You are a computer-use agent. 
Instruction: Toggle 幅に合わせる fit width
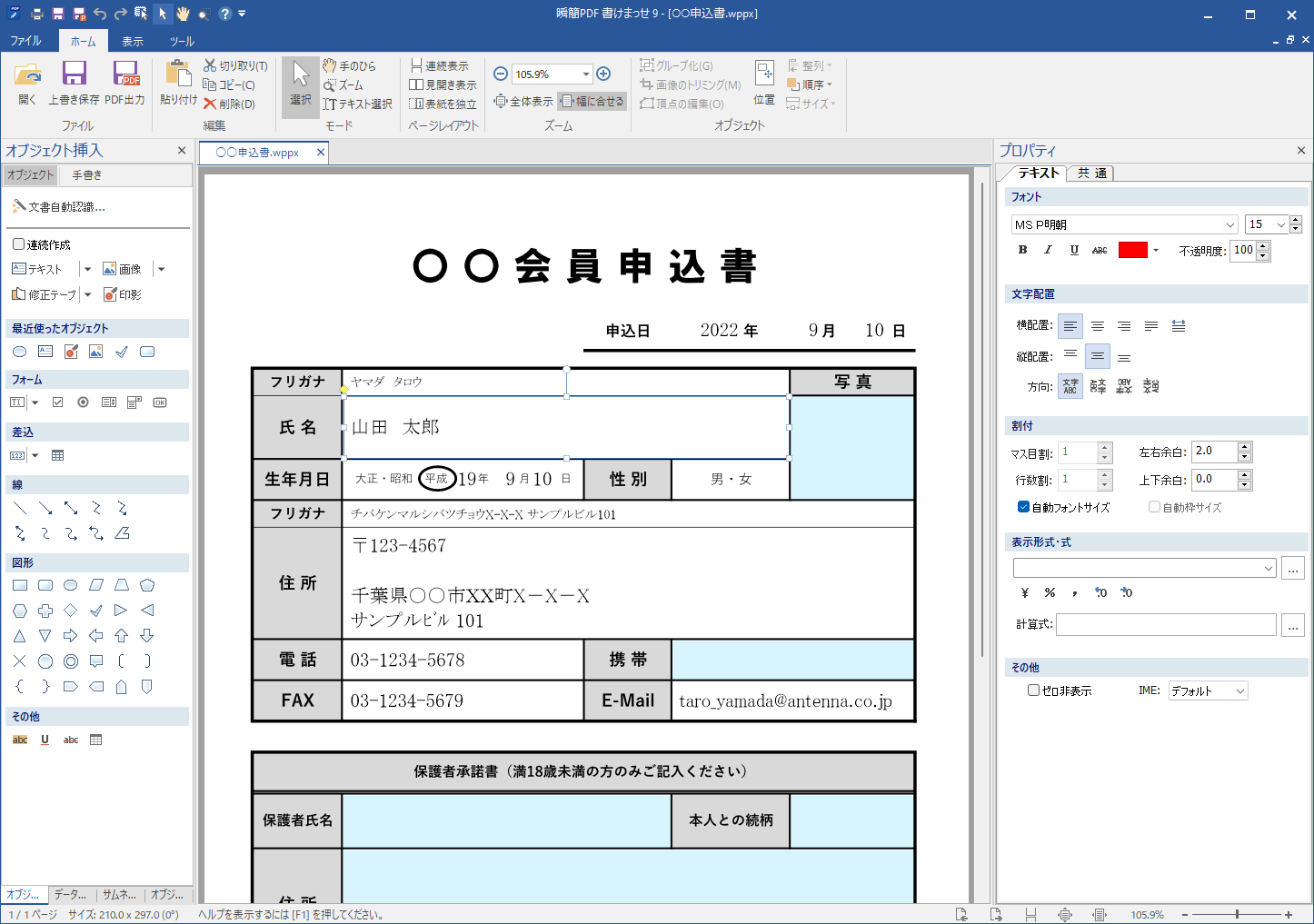(592, 101)
